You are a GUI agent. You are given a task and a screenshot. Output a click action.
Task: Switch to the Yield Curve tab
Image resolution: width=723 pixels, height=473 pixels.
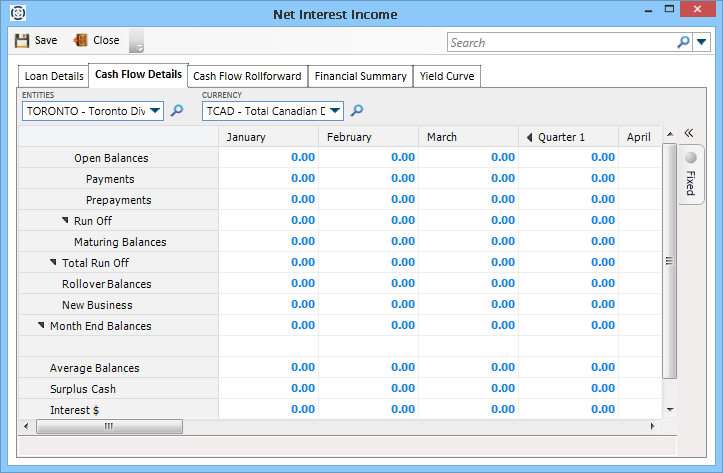click(447, 76)
